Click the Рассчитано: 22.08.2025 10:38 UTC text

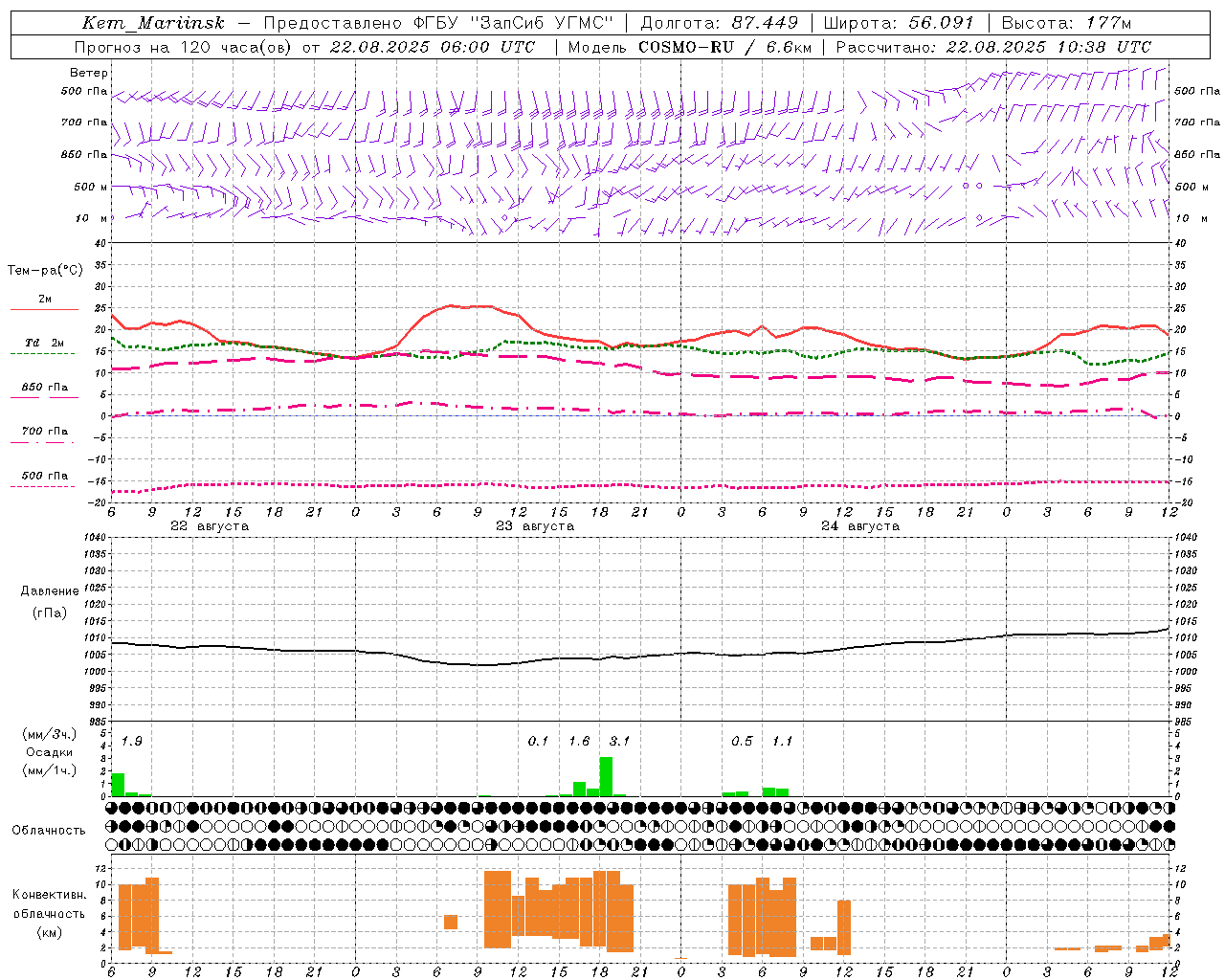(x=993, y=47)
